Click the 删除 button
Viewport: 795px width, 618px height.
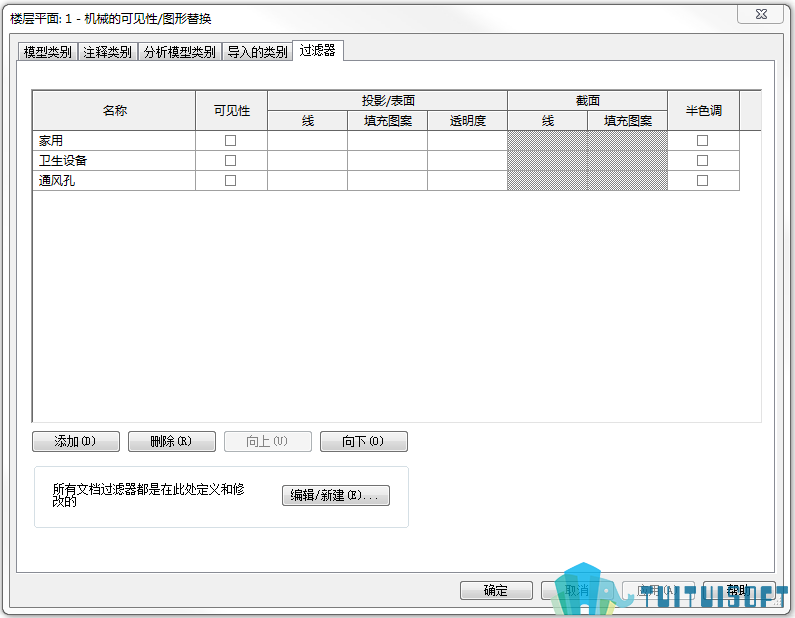coord(172,441)
